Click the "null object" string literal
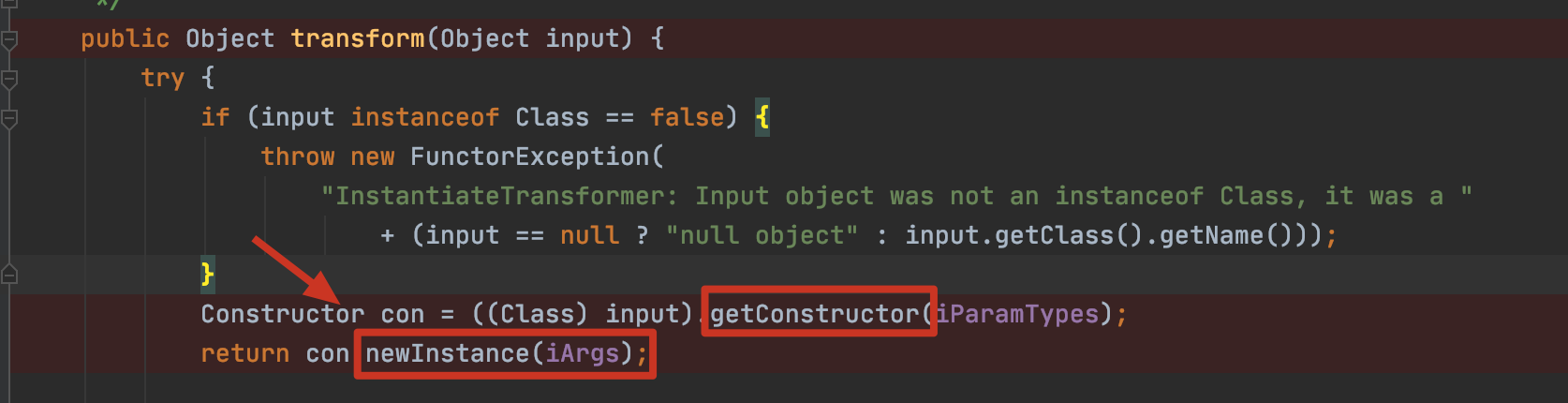Screen dimensions: 1568x403 [762, 235]
